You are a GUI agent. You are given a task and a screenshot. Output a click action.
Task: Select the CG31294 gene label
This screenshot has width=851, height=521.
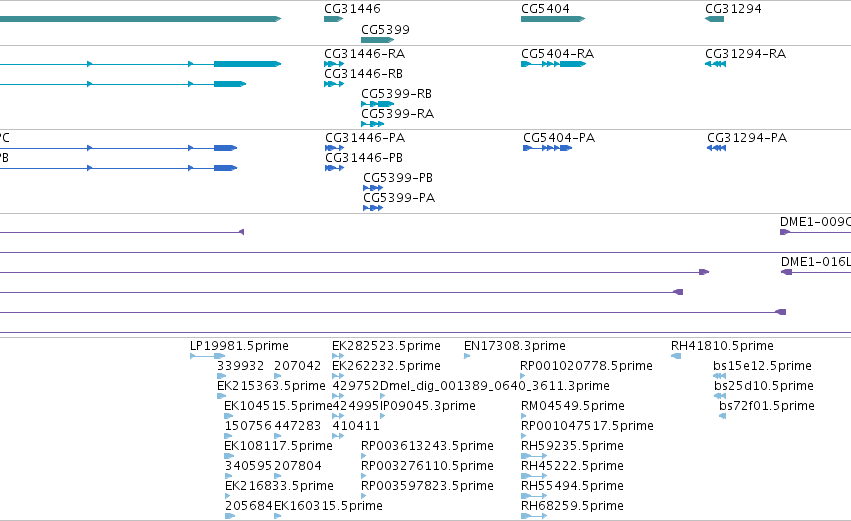[733, 9]
